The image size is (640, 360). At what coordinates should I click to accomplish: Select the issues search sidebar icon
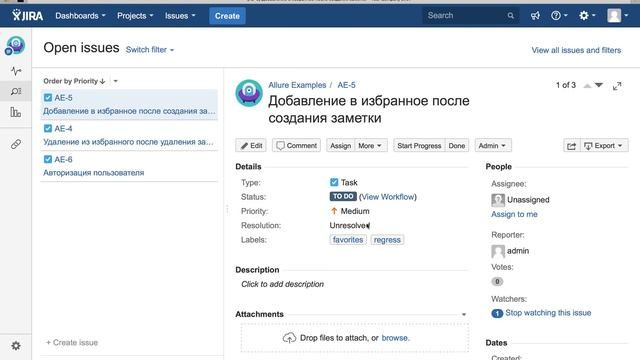(x=16, y=91)
